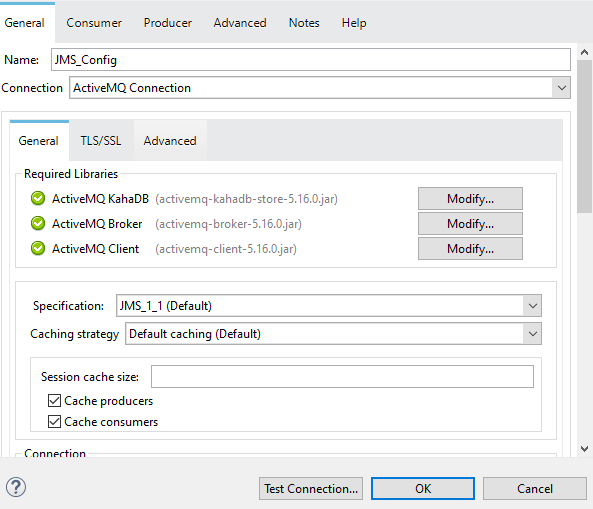Modify the ActiveMQ KahaDB library

pos(470,199)
